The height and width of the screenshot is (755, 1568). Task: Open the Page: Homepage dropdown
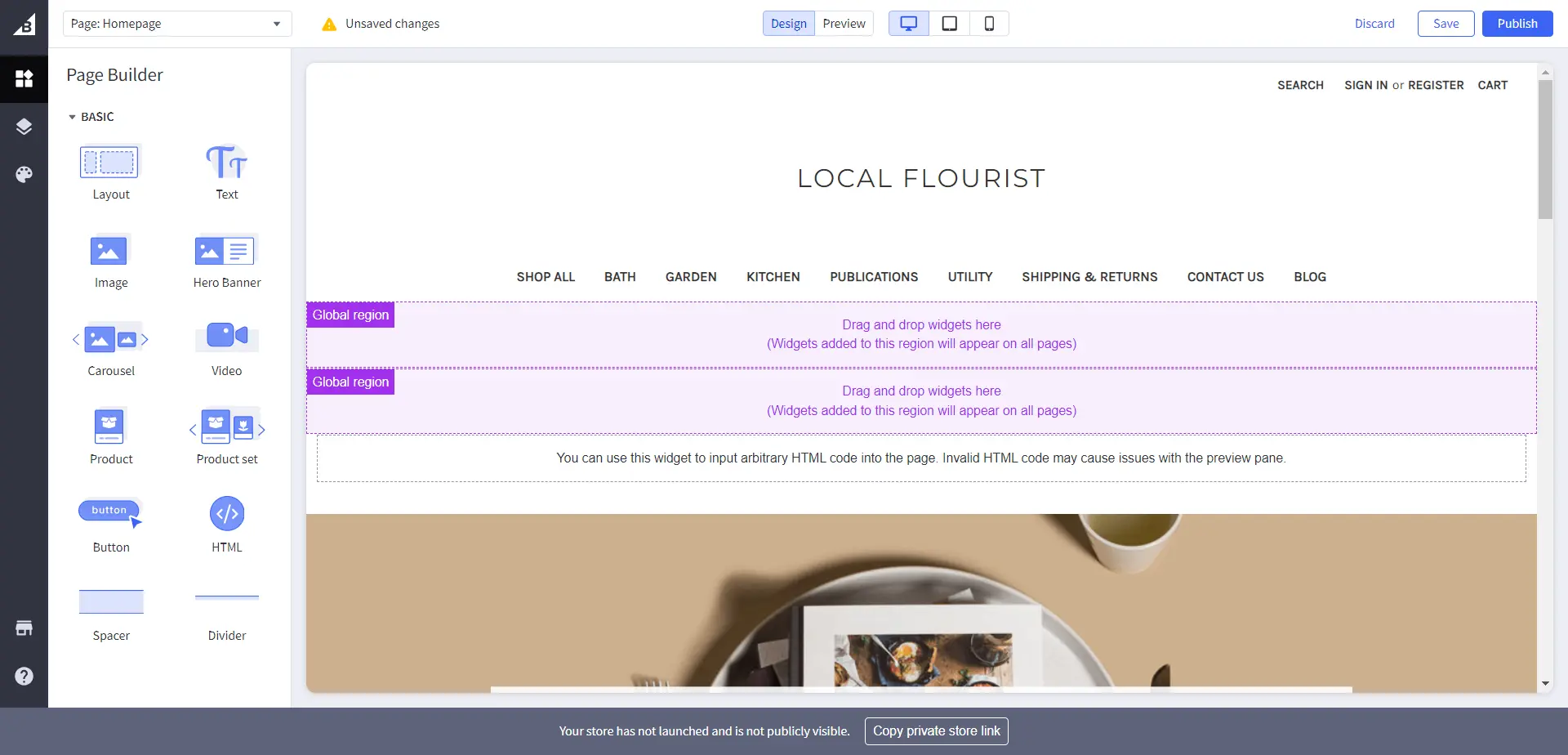(177, 24)
